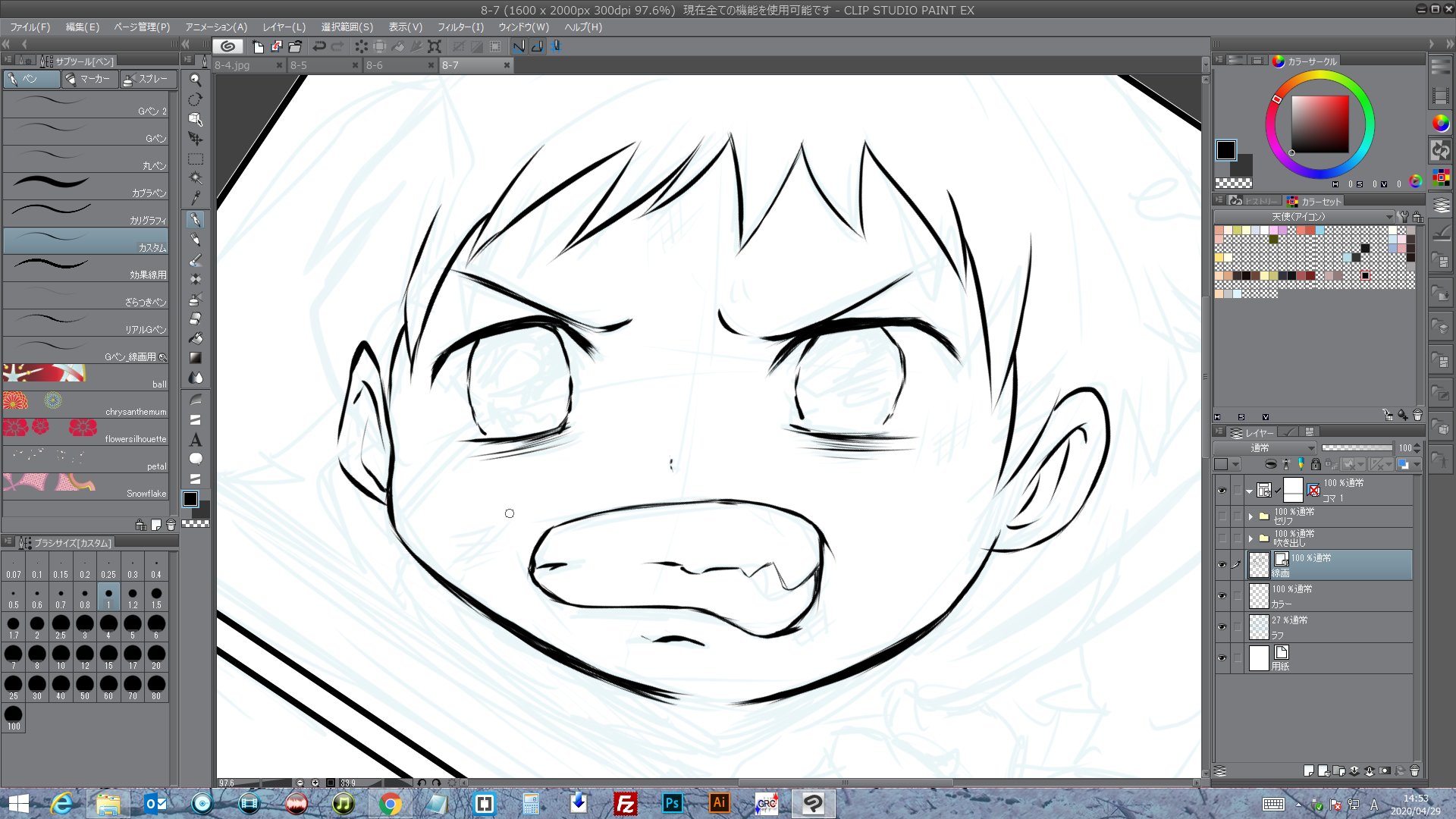Select the magnifier zoom tool
This screenshot has width=1456, height=819.
tap(196, 80)
